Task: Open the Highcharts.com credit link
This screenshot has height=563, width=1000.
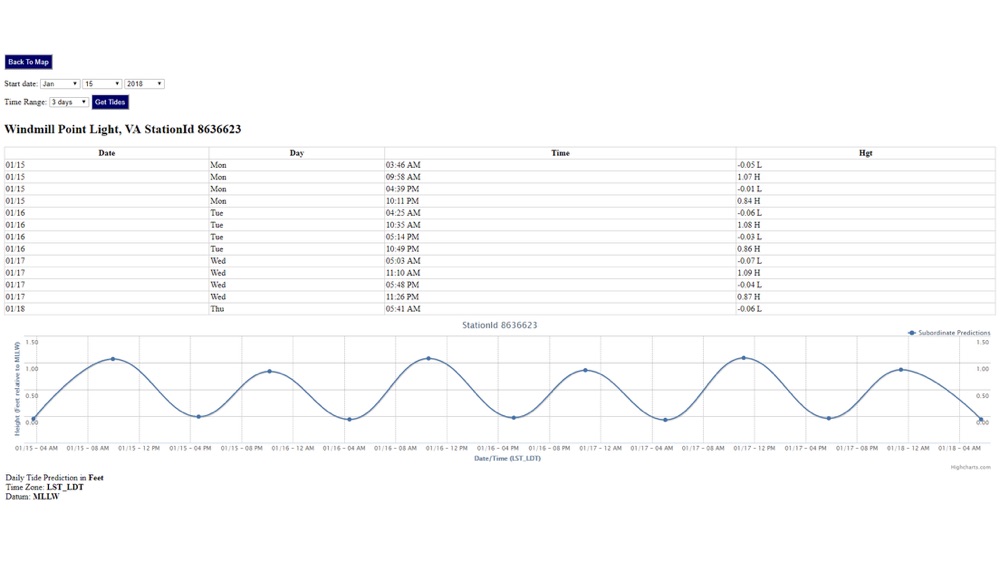Action: click(970, 467)
